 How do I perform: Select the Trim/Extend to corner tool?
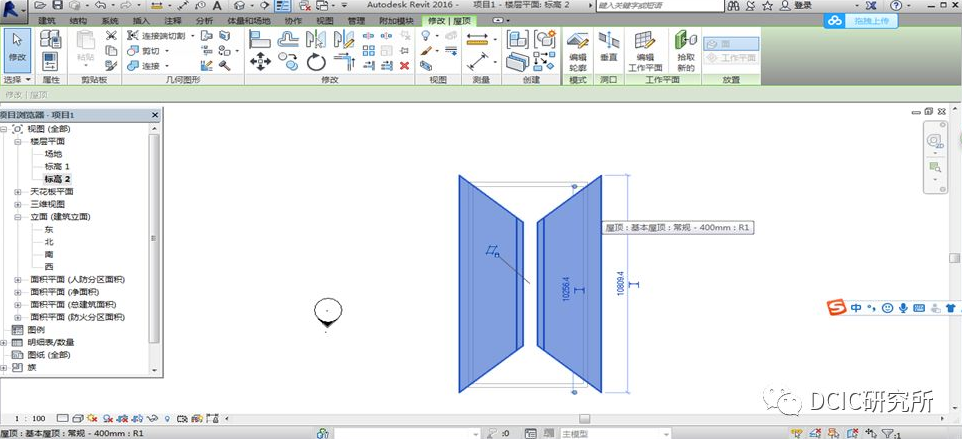point(344,61)
